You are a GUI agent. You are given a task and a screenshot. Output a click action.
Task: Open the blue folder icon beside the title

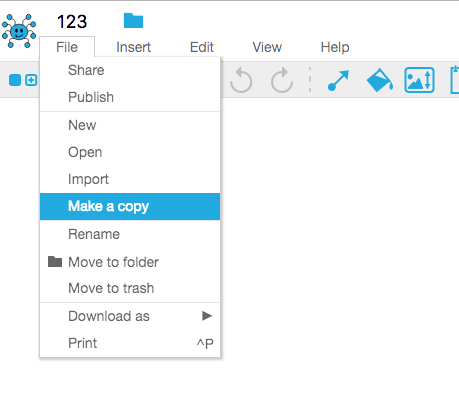point(133,21)
